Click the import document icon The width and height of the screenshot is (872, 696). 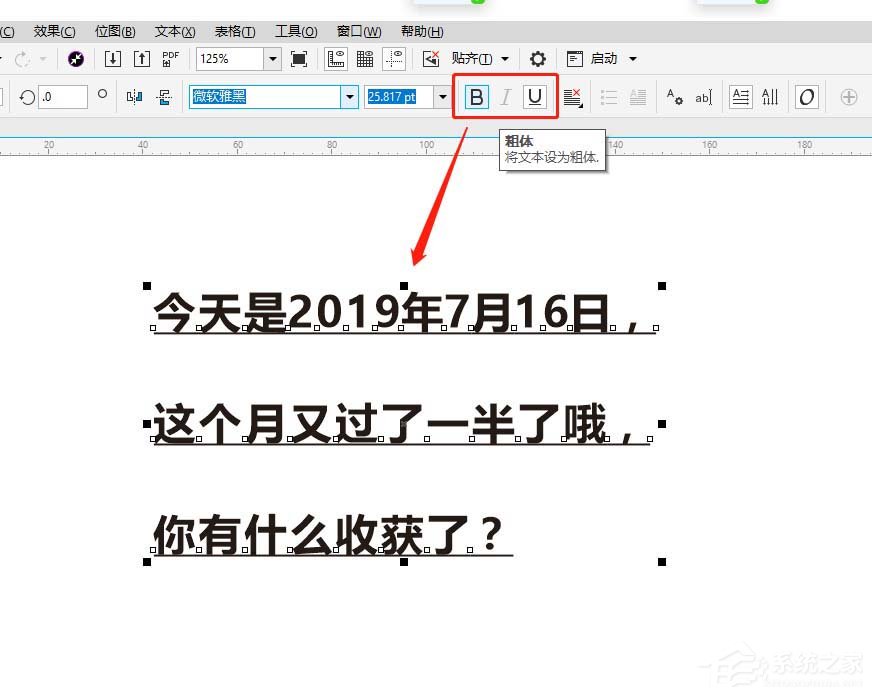112,58
